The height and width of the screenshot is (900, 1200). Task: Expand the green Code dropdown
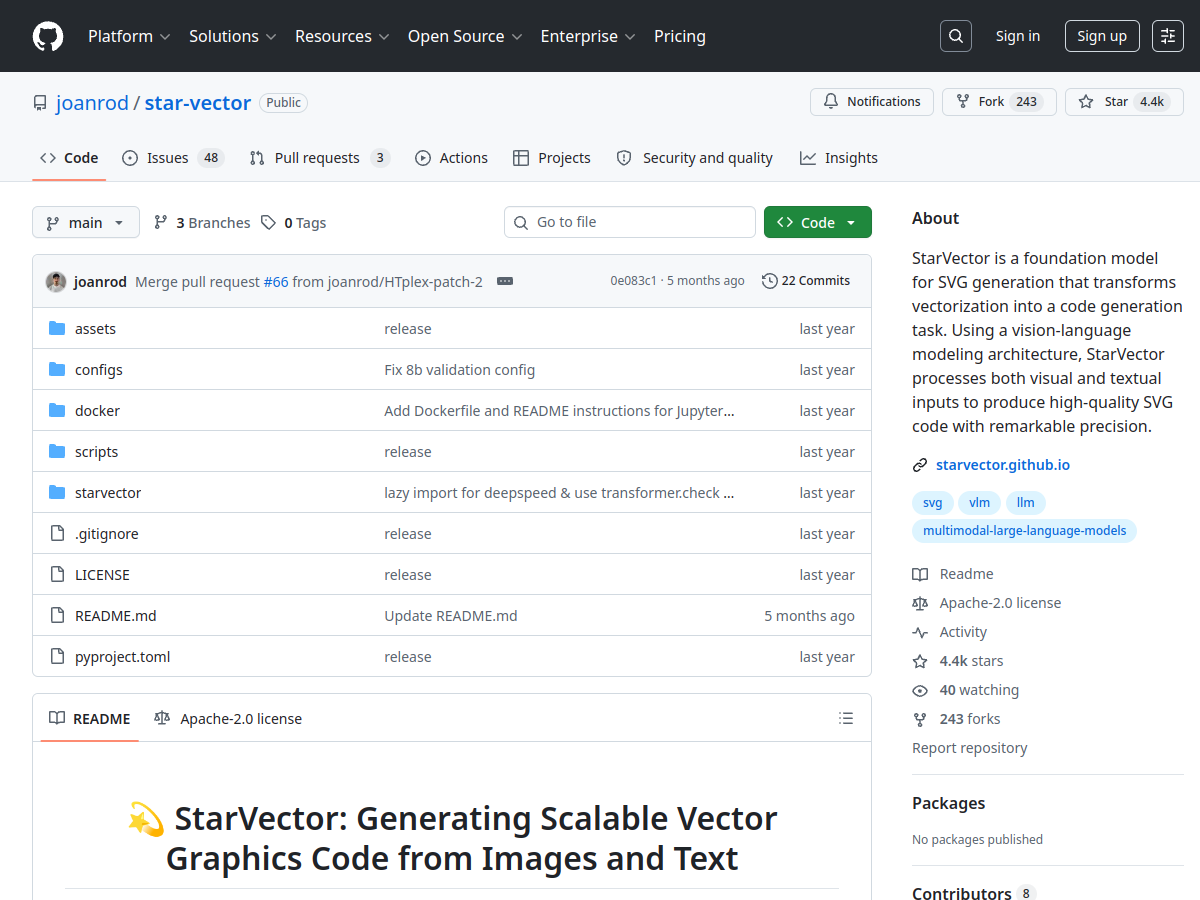(817, 221)
